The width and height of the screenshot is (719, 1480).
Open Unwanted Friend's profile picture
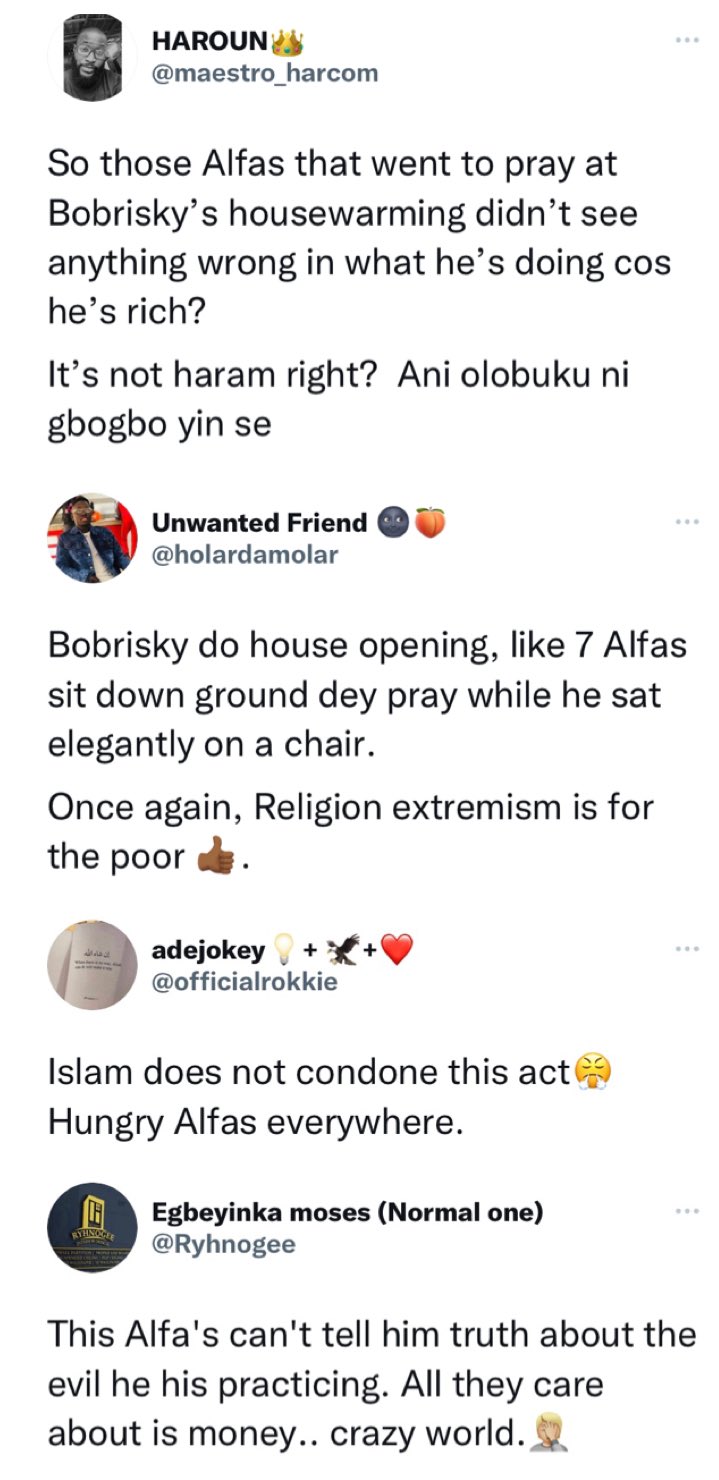click(92, 538)
